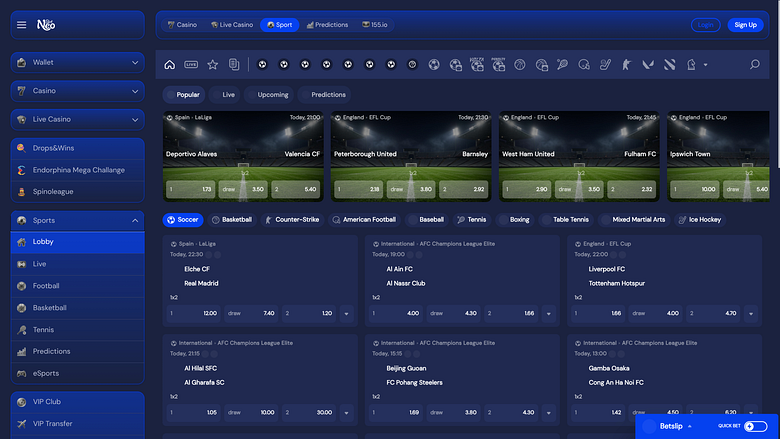This screenshot has width=780, height=439.
Task: Select the Counter-Strike soldier toolbar icon
Action: [627, 65]
